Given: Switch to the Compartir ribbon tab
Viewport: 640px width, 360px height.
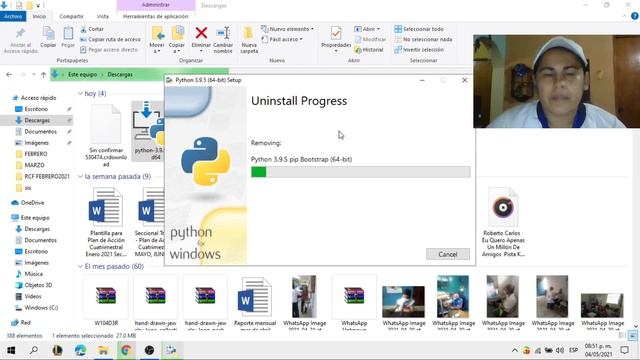Looking at the screenshot, I should coord(71,16).
